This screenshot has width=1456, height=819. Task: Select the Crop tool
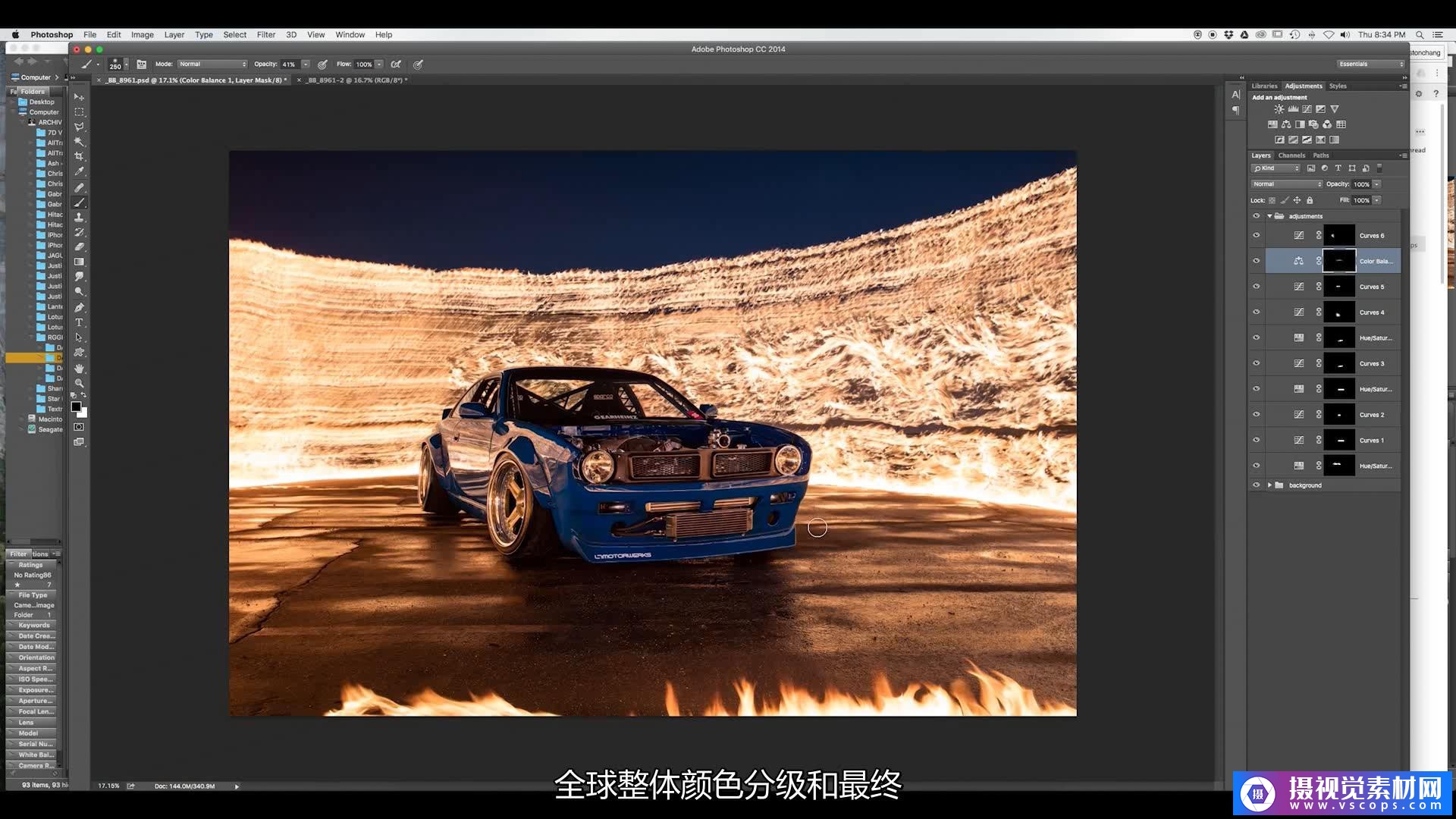[79, 156]
